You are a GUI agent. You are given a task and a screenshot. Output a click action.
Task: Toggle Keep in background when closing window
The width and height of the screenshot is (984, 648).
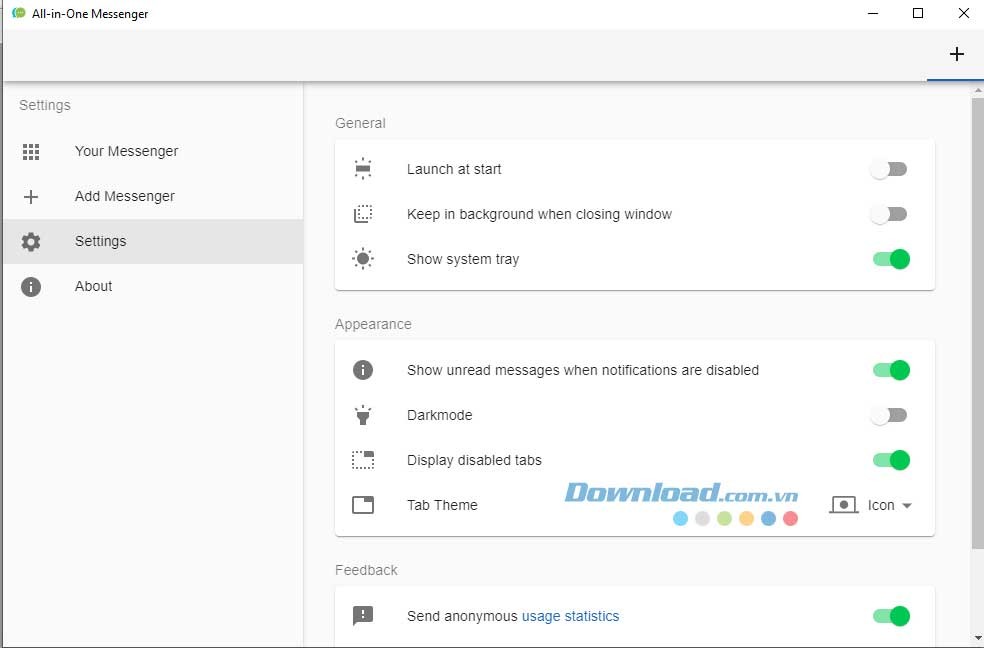[889, 215]
